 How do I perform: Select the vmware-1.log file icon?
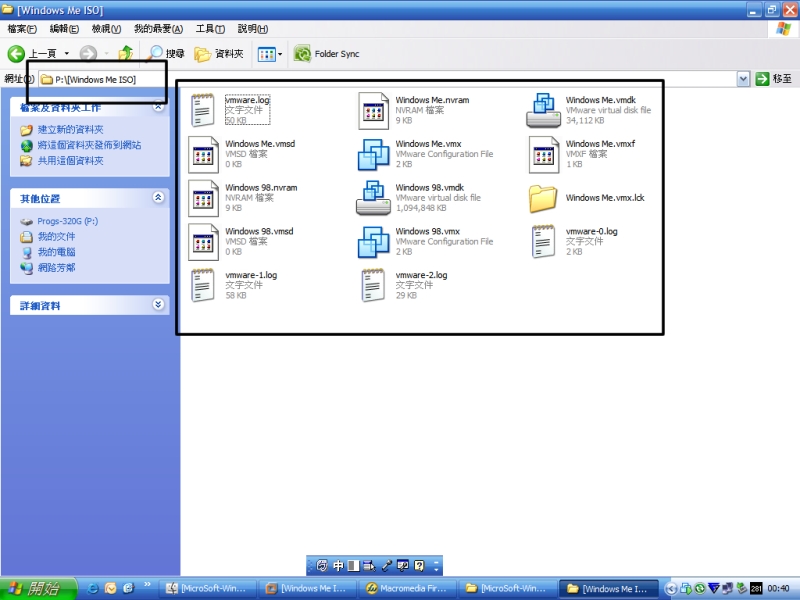click(x=203, y=285)
